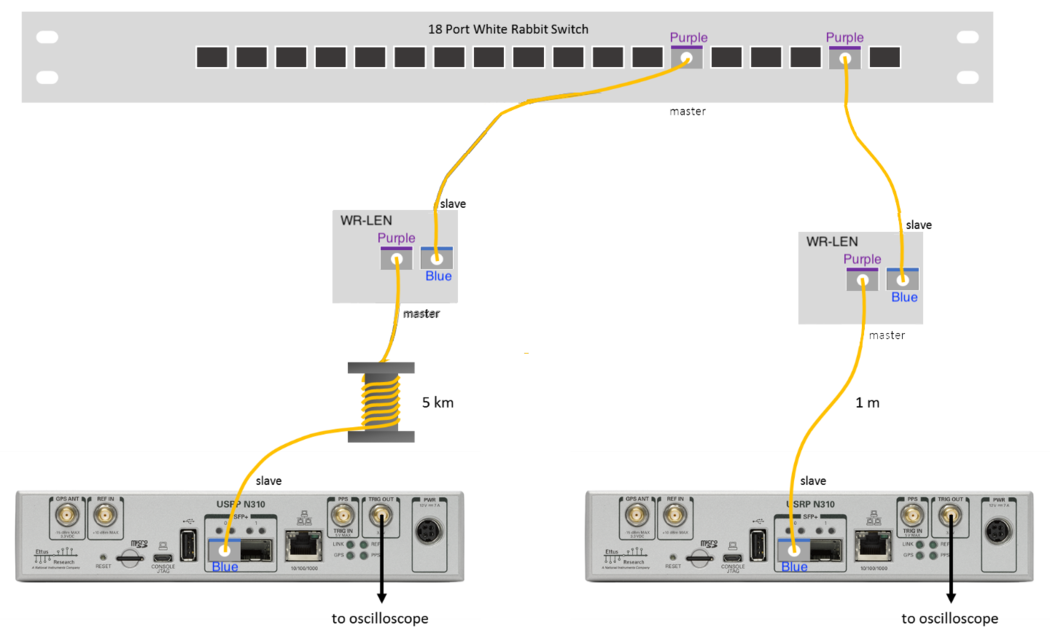Image resolution: width=1050 pixels, height=638 pixels.
Task: Click the Blue SFP+ cage on right USRP N310
Action: point(793,549)
